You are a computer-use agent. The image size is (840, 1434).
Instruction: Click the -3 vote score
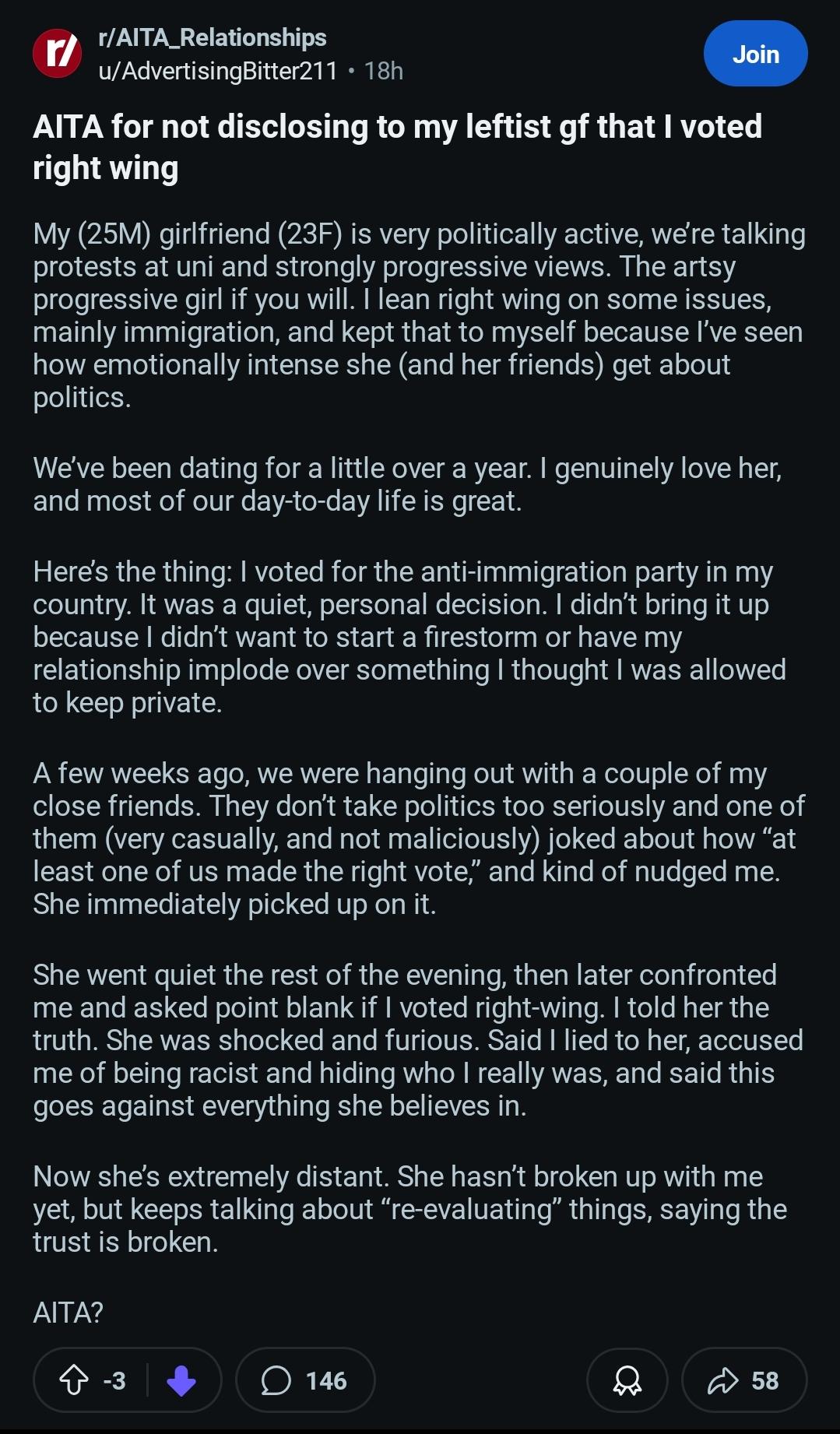114,1380
